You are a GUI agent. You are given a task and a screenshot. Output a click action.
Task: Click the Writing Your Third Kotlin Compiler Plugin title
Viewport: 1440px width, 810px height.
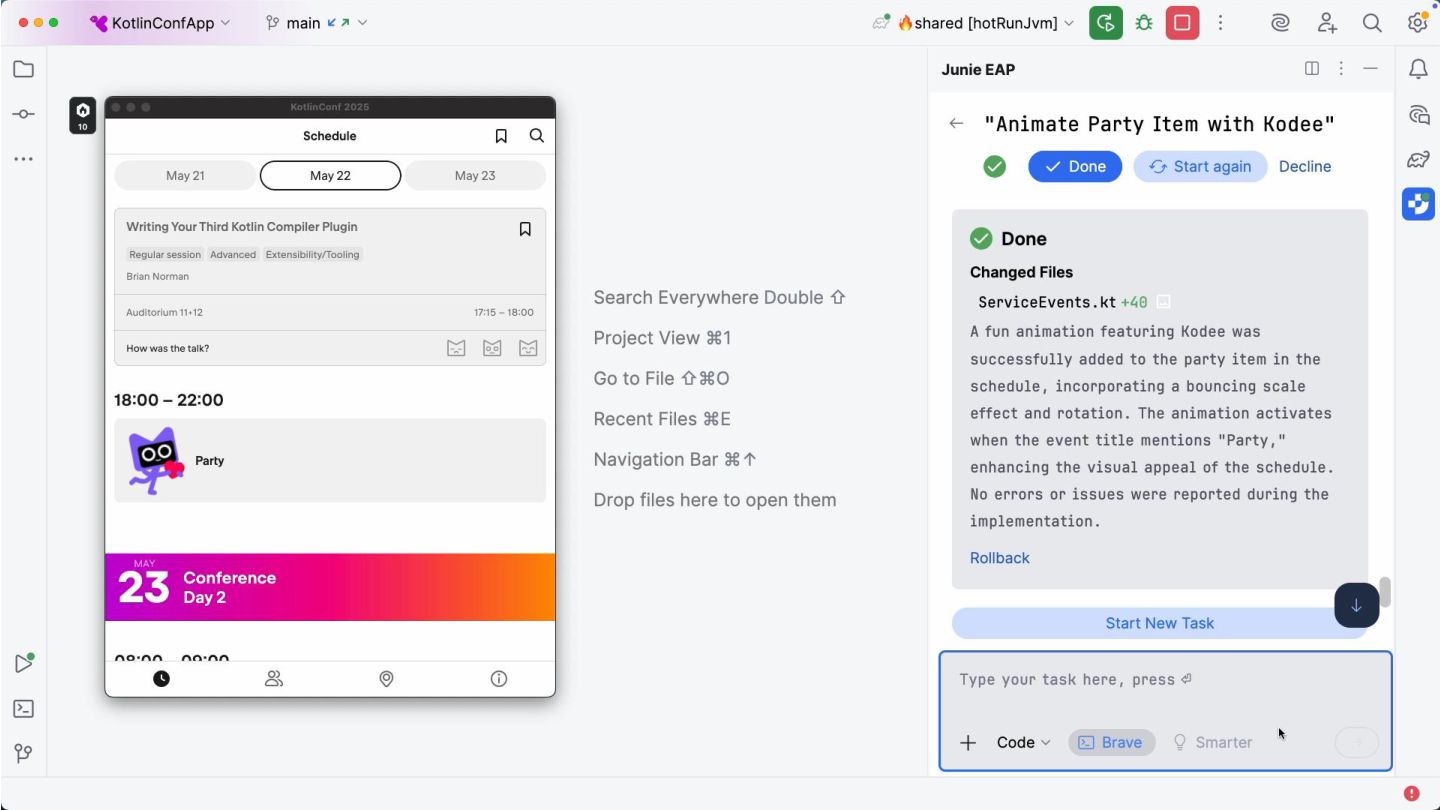pyautogui.click(x=242, y=227)
